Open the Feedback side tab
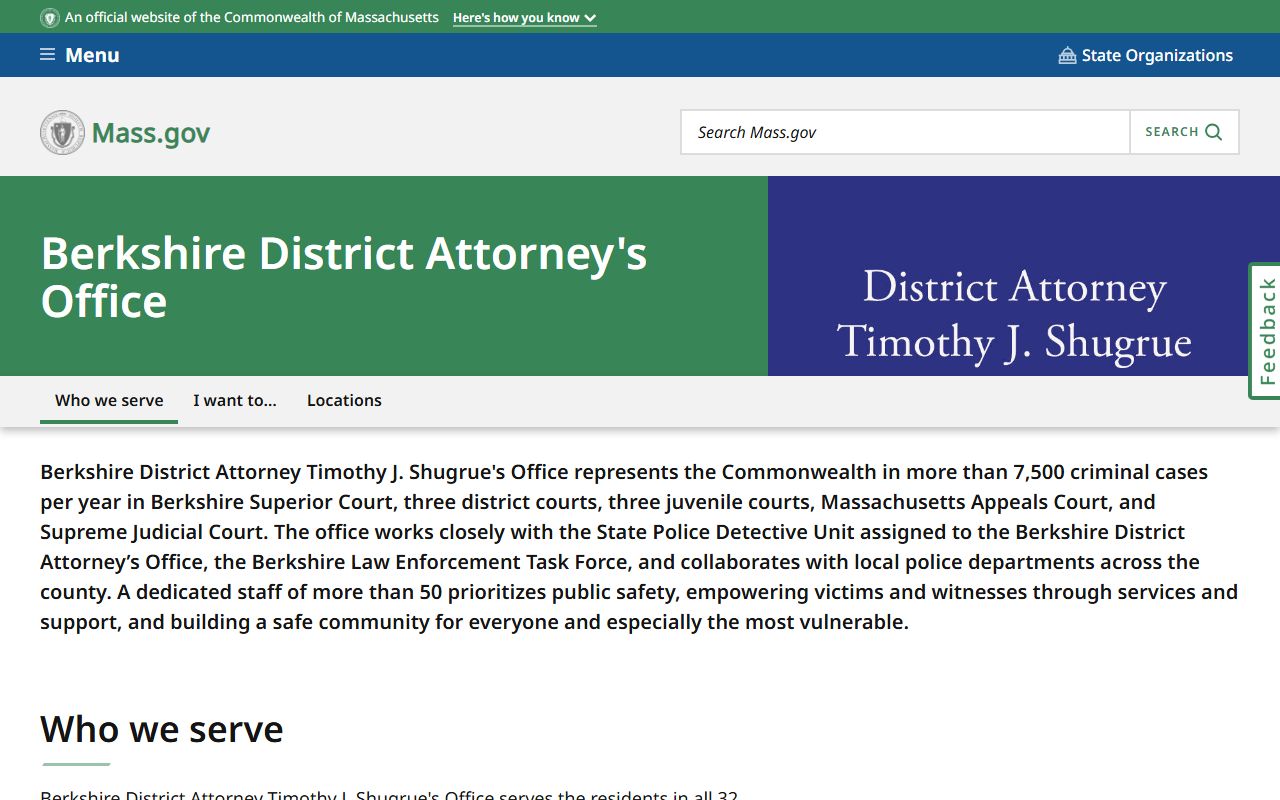The width and height of the screenshot is (1280, 800). (x=1266, y=331)
